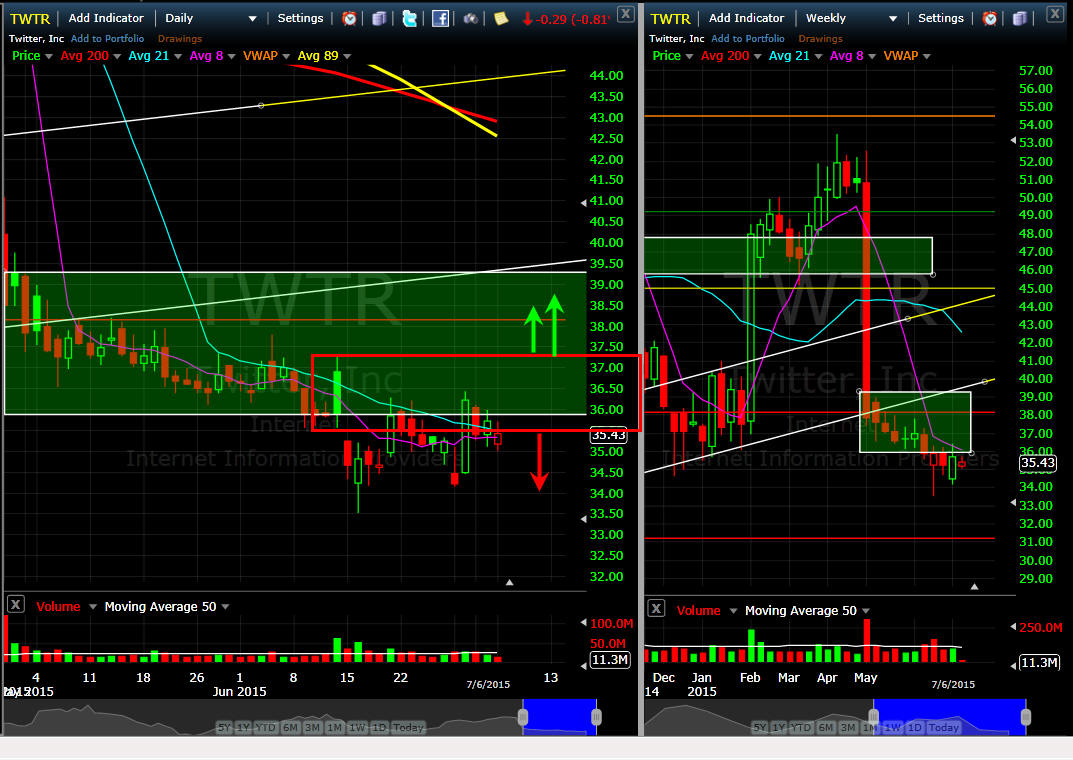Click TWTR ticker symbol in Weekly chart
The height and width of the screenshot is (760, 1073).
pyautogui.click(x=671, y=19)
